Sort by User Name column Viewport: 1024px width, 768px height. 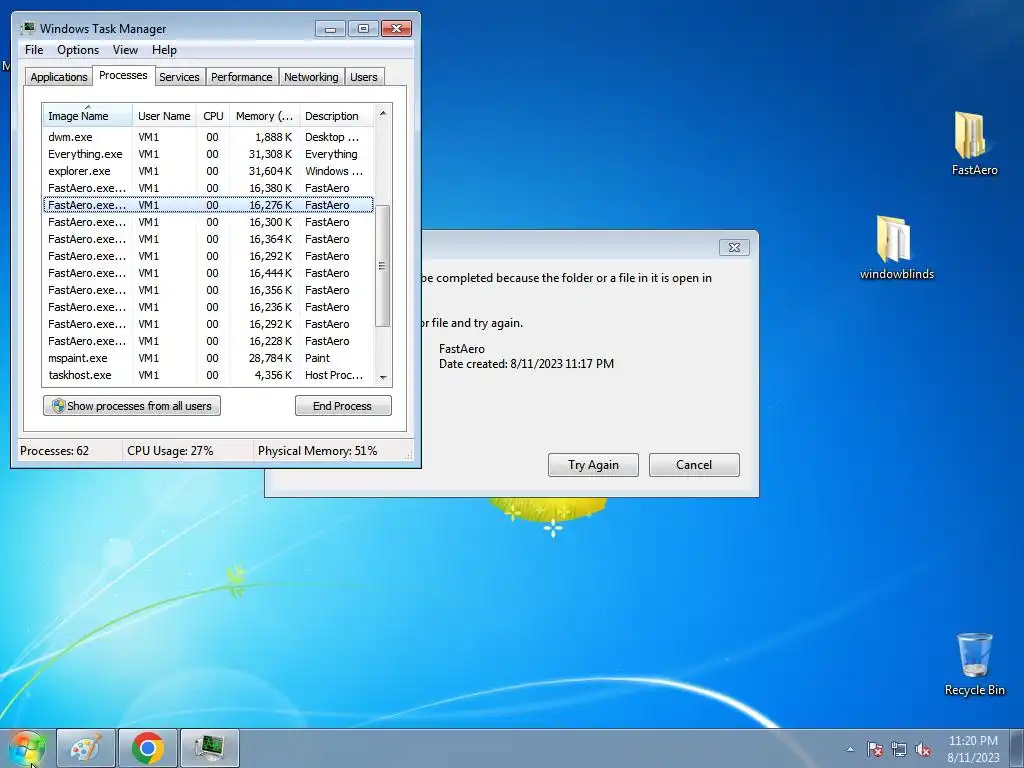(164, 116)
